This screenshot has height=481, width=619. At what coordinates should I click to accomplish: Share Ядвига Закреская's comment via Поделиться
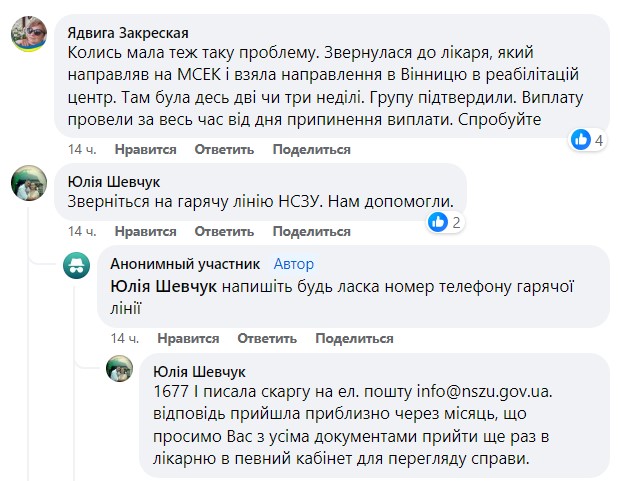(311, 149)
